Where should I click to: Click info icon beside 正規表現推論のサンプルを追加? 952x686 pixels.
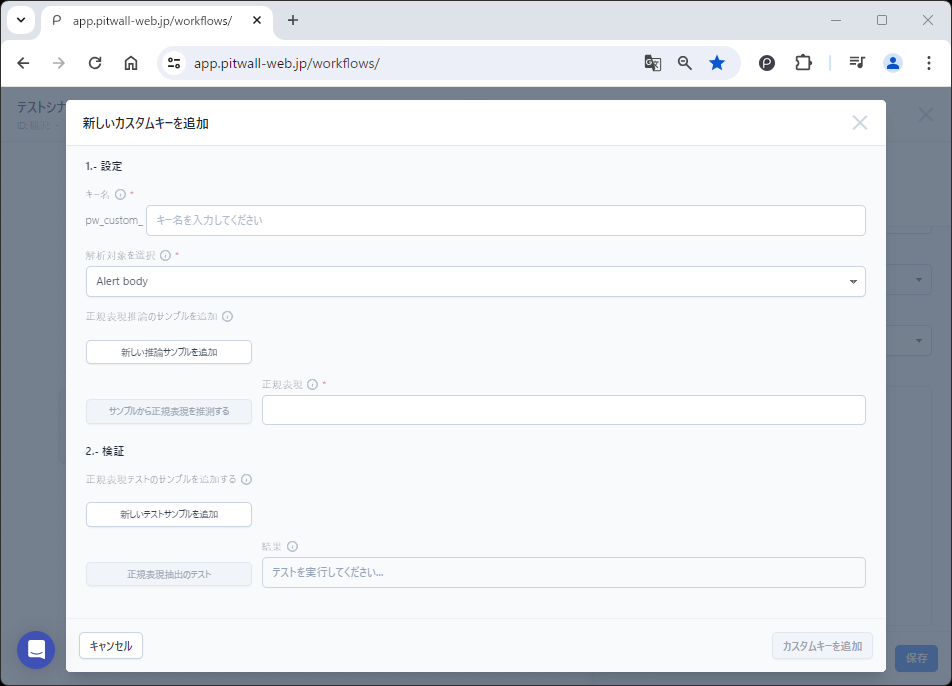(227, 317)
